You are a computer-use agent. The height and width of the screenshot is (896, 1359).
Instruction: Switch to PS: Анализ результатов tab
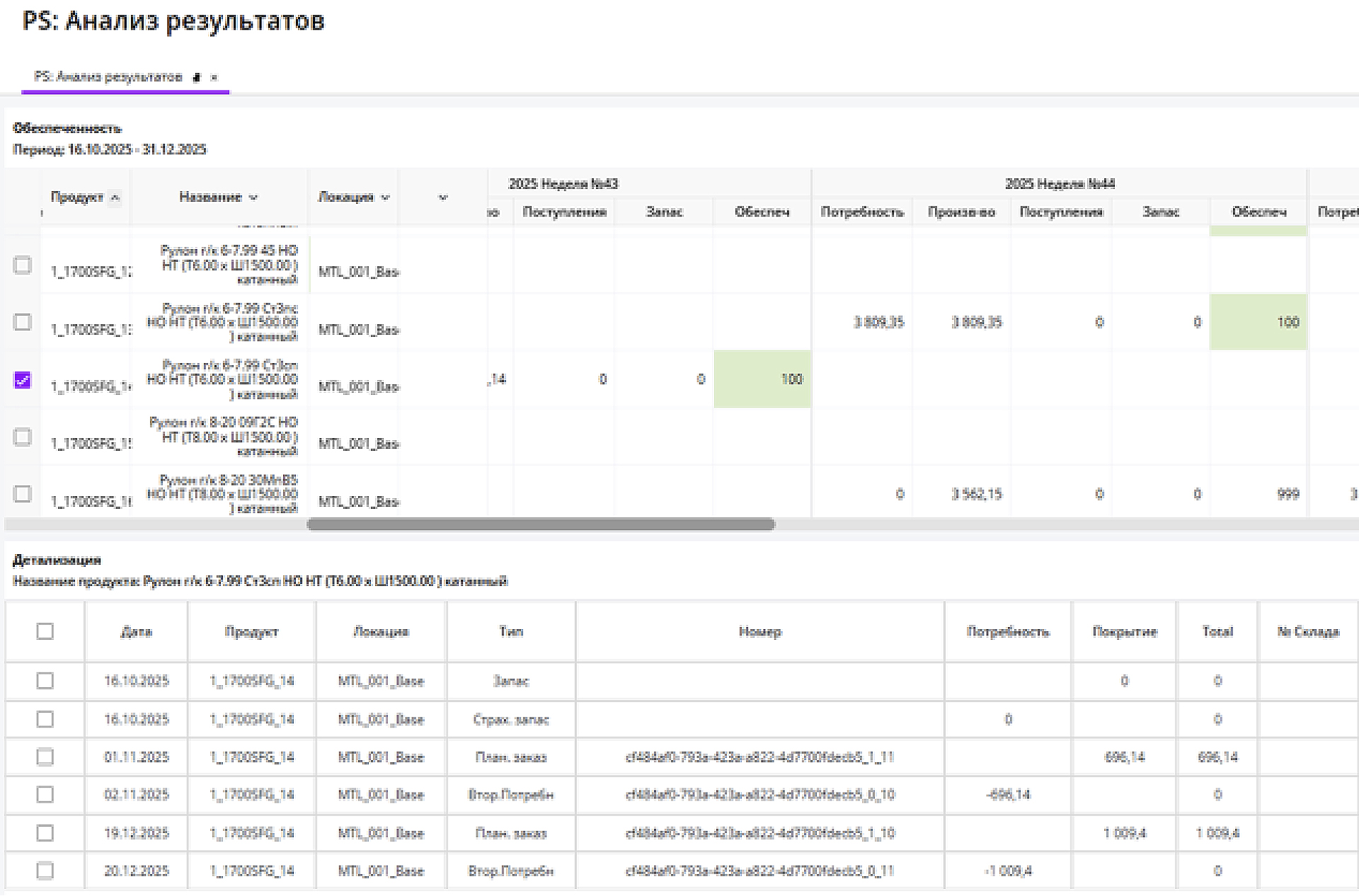[108, 77]
